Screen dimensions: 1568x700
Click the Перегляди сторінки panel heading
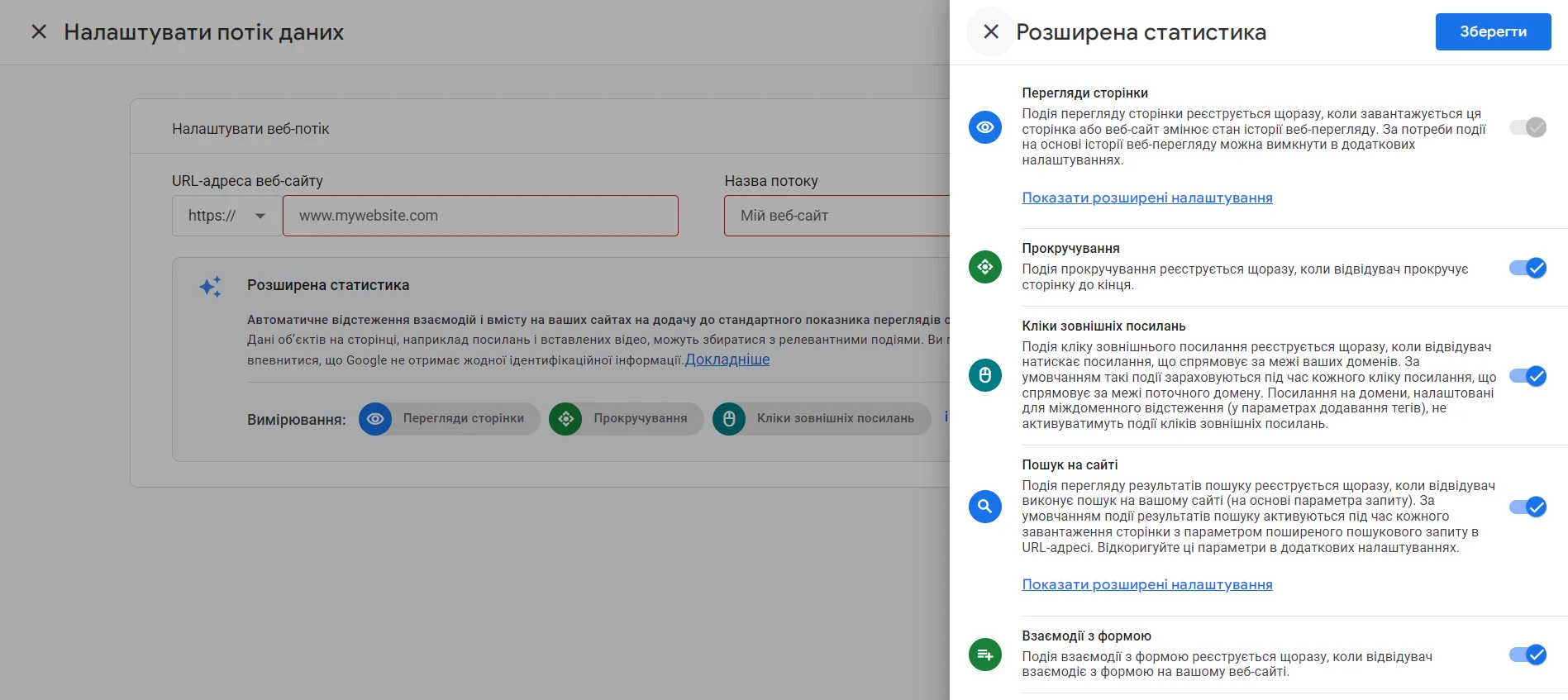coord(1084,93)
